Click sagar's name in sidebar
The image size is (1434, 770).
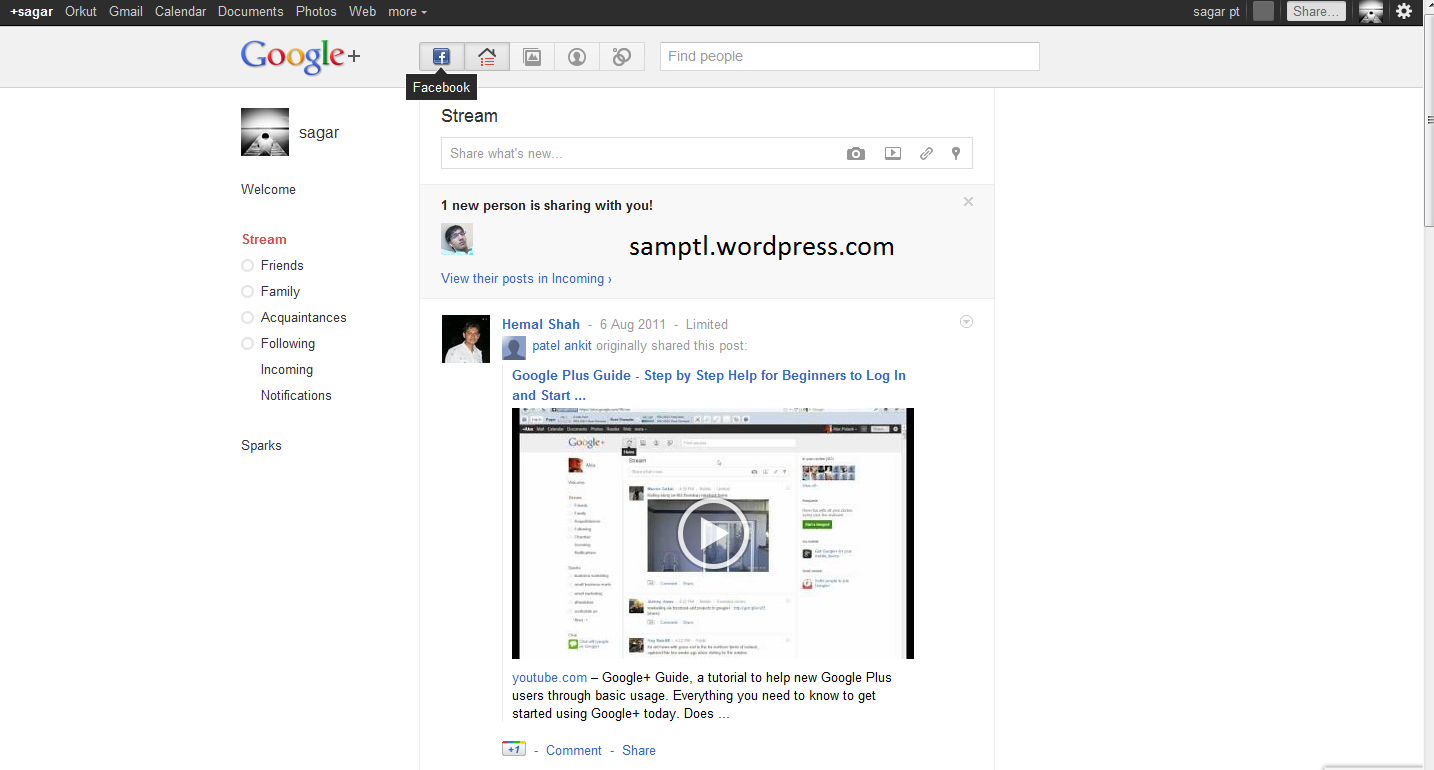click(319, 132)
